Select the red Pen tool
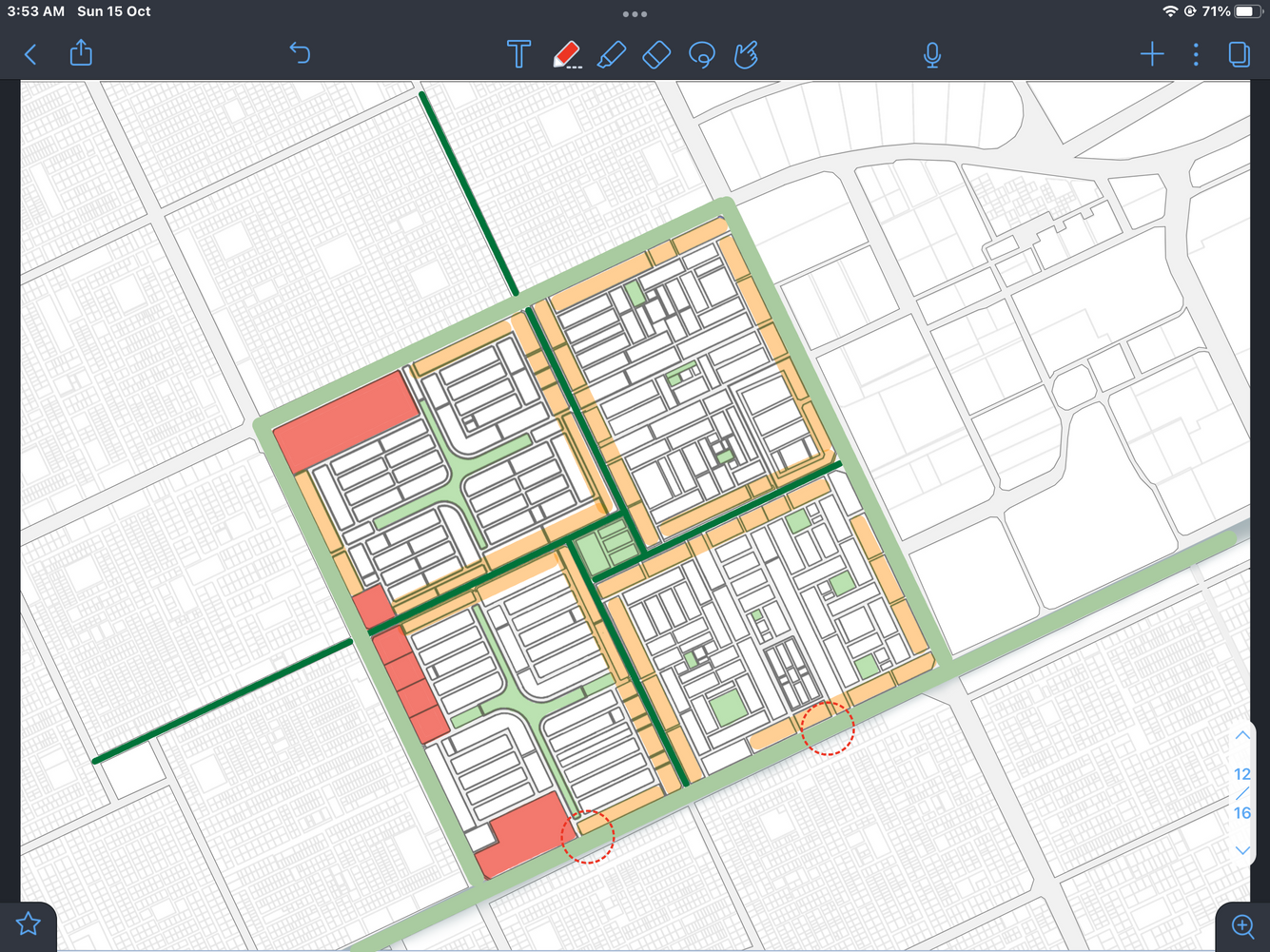1270x952 pixels. click(566, 54)
